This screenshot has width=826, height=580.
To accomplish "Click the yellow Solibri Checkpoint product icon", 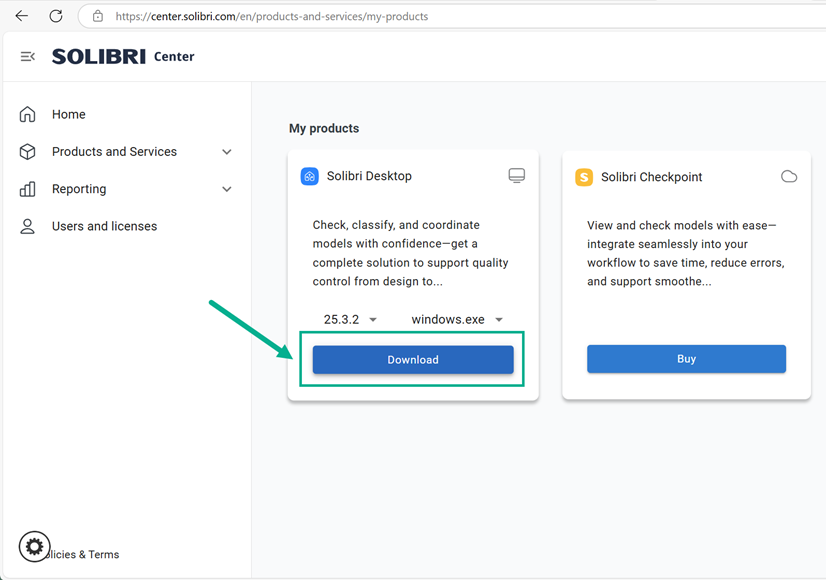I will coord(584,177).
